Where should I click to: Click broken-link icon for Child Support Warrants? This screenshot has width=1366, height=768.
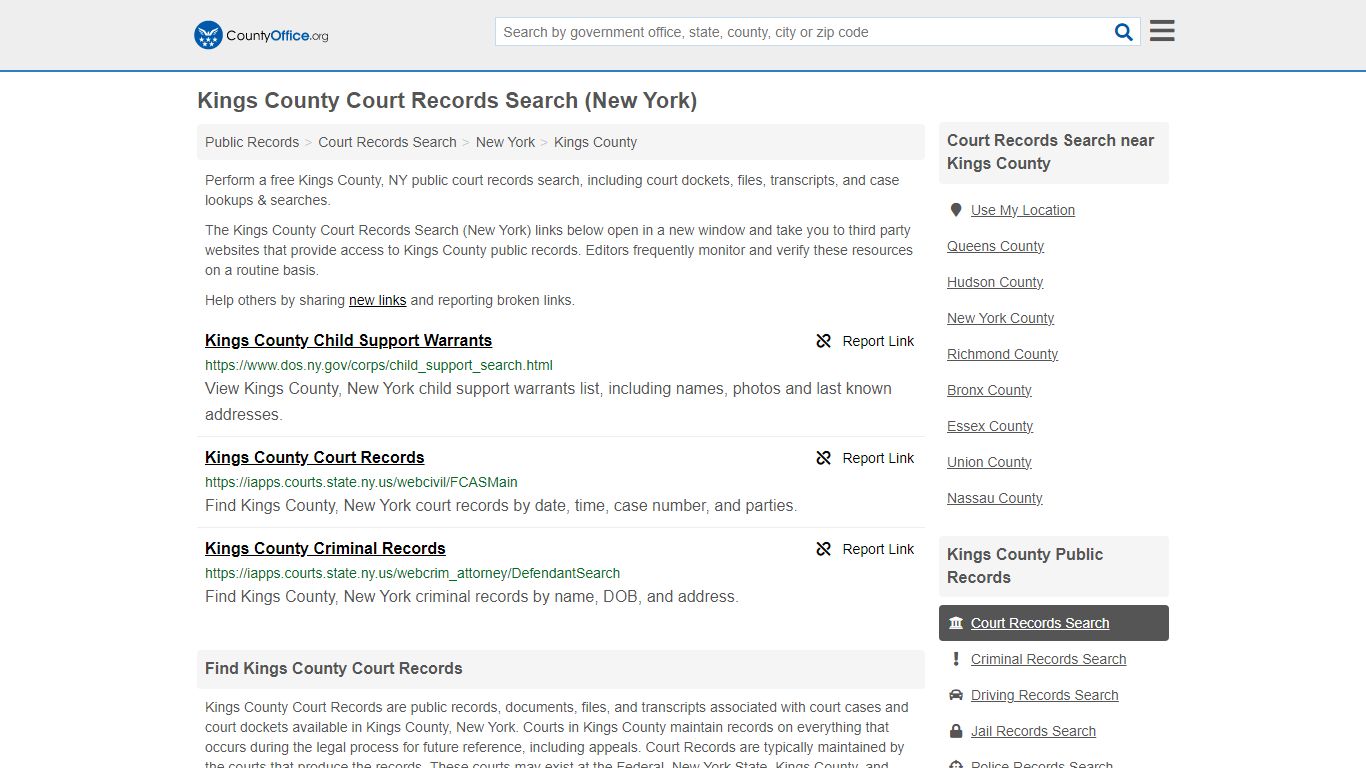(x=824, y=341)
